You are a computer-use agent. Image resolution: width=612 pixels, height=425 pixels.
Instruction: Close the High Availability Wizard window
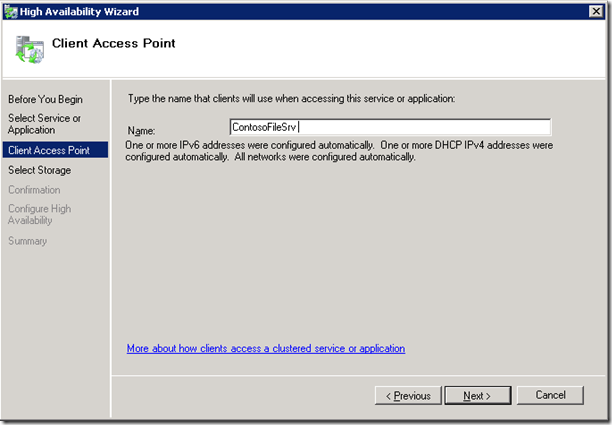596,11
